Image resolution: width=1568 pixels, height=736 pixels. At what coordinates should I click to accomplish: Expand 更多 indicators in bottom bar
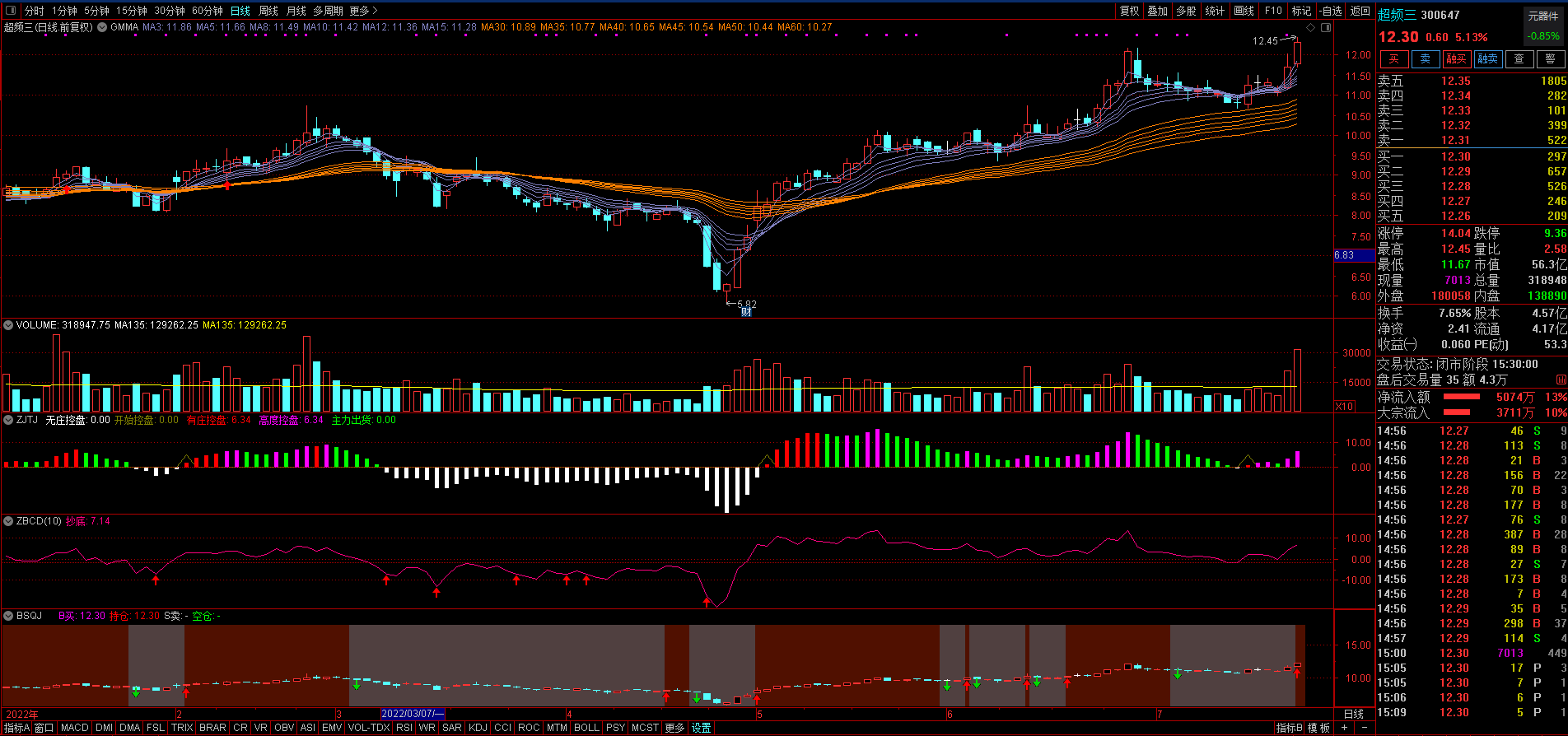point(674,728)
